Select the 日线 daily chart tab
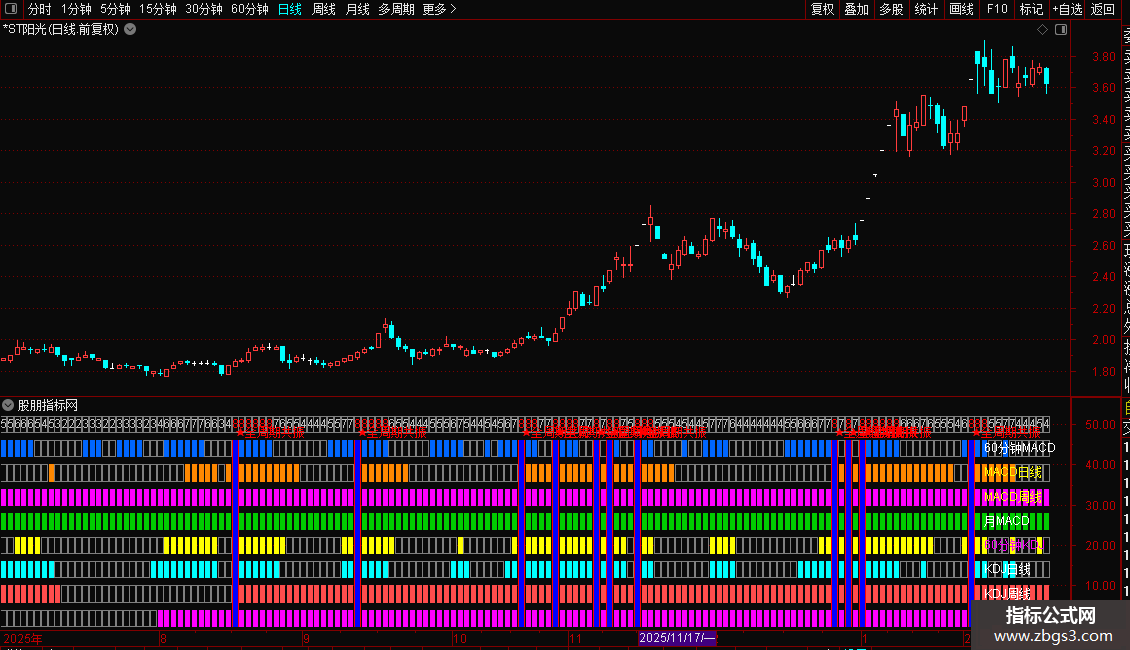This screenshot has width=1130, height=650. (290, 9)
